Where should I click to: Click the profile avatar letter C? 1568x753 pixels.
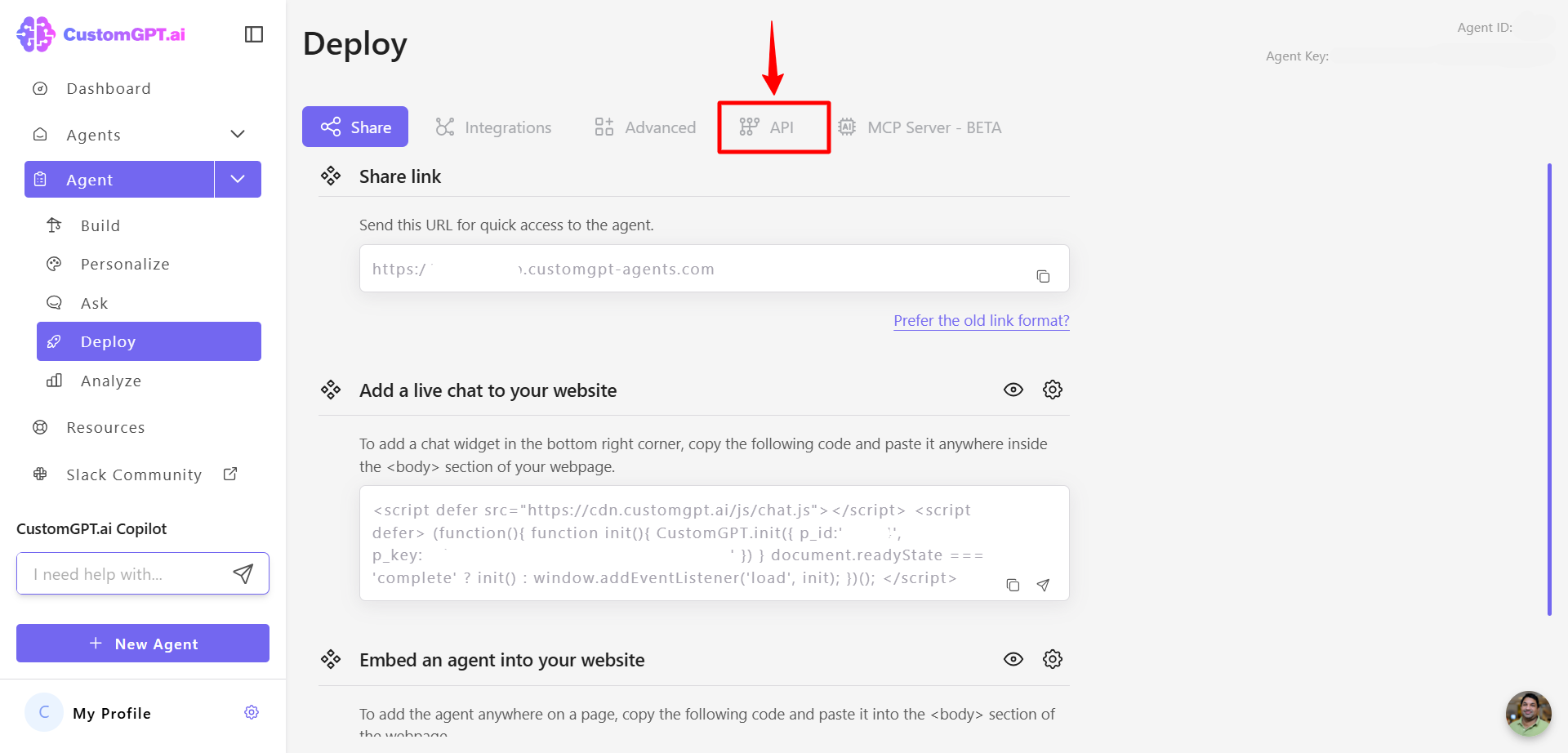coord(44,712)
